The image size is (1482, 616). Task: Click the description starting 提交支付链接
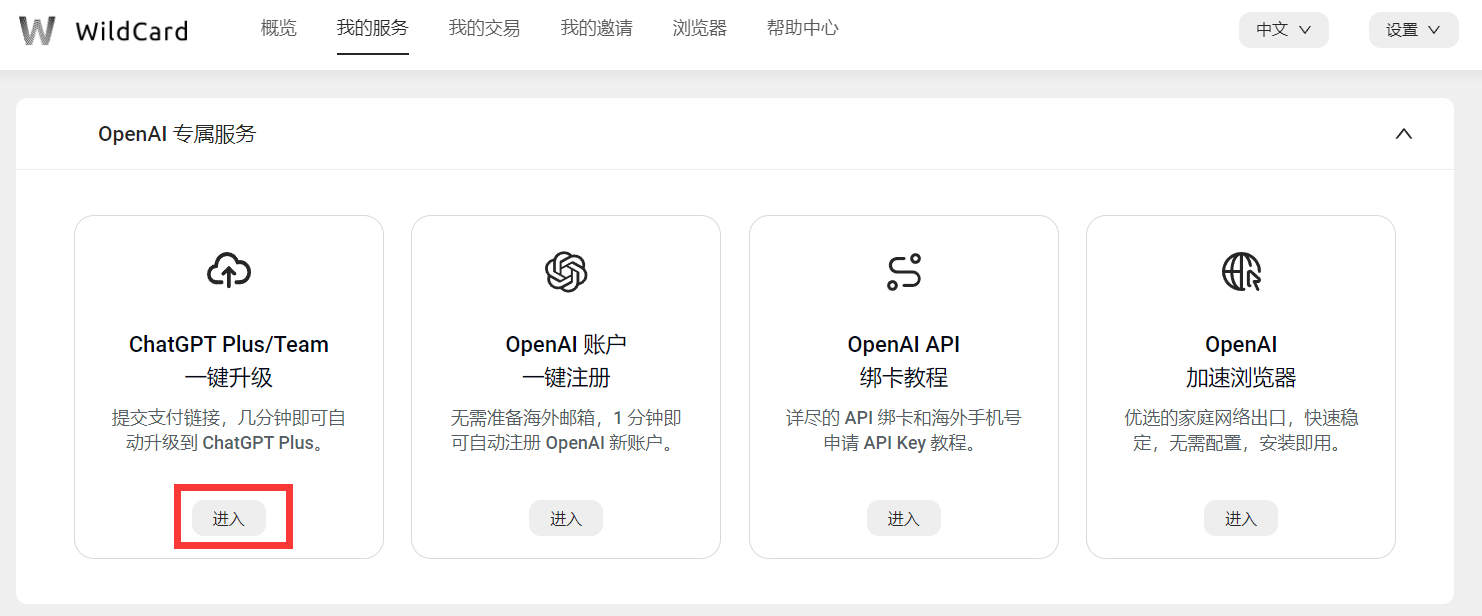pos(229,430)
